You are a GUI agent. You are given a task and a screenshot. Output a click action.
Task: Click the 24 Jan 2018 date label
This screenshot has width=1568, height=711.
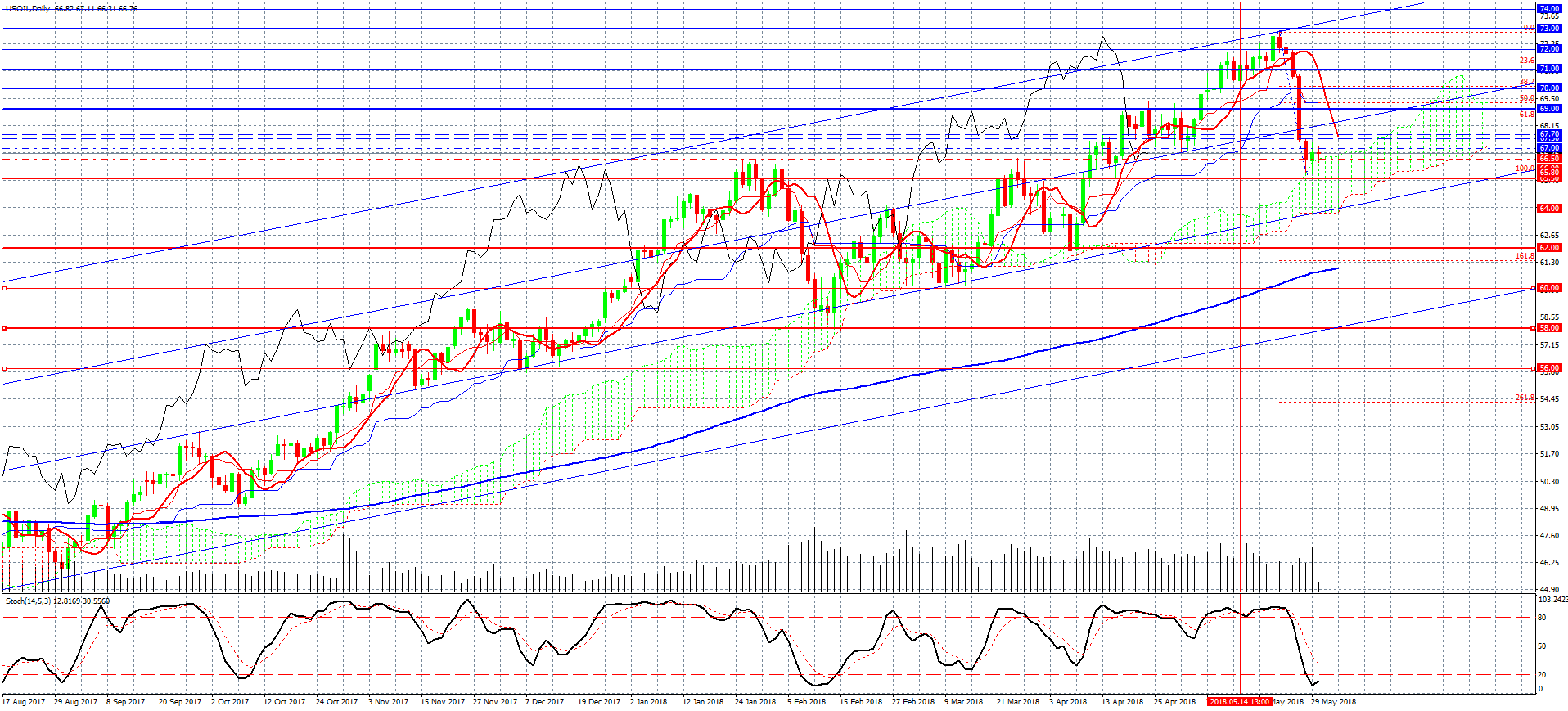click(755, 702)
